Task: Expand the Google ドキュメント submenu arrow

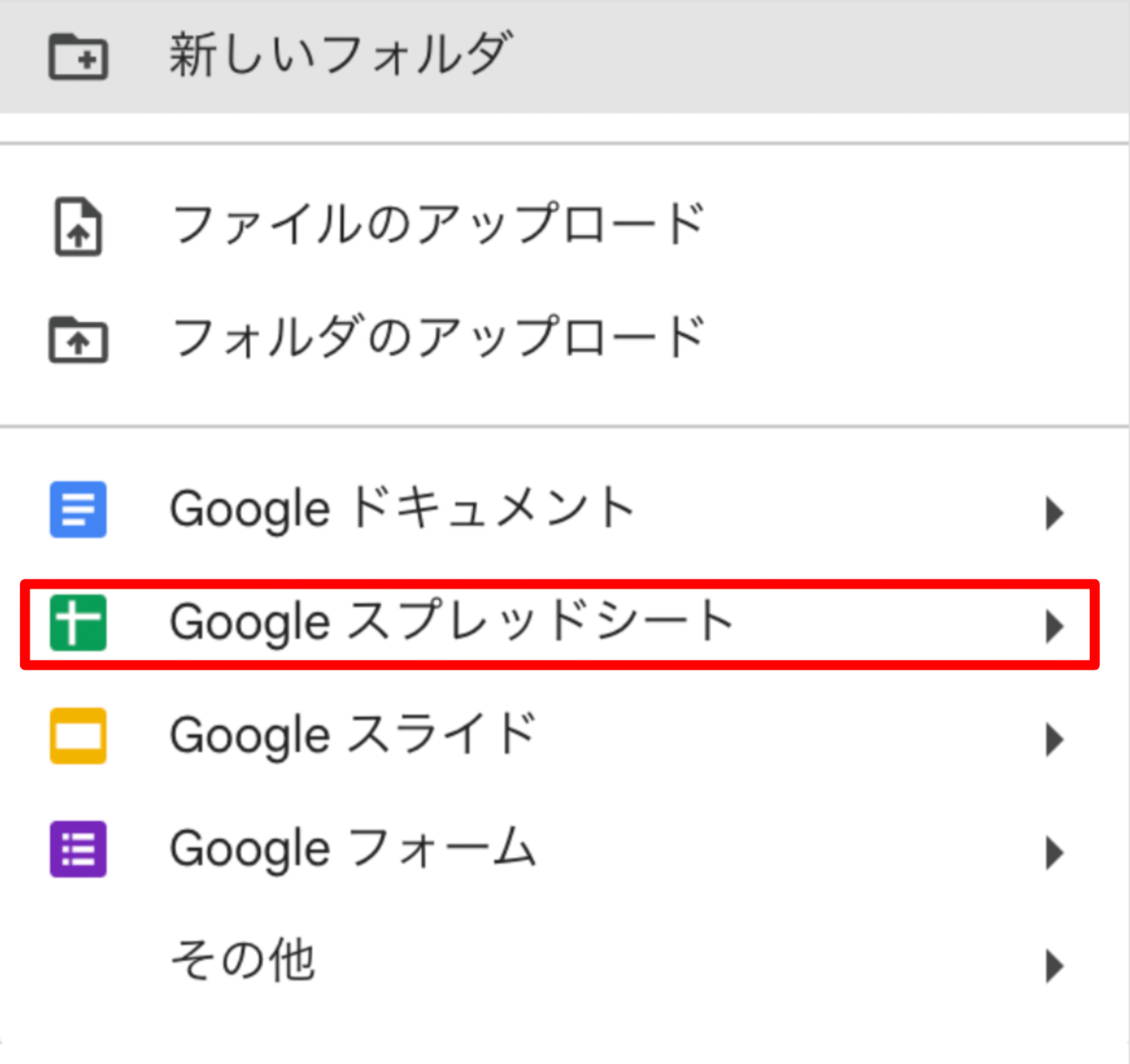Action: [1054, 513]
